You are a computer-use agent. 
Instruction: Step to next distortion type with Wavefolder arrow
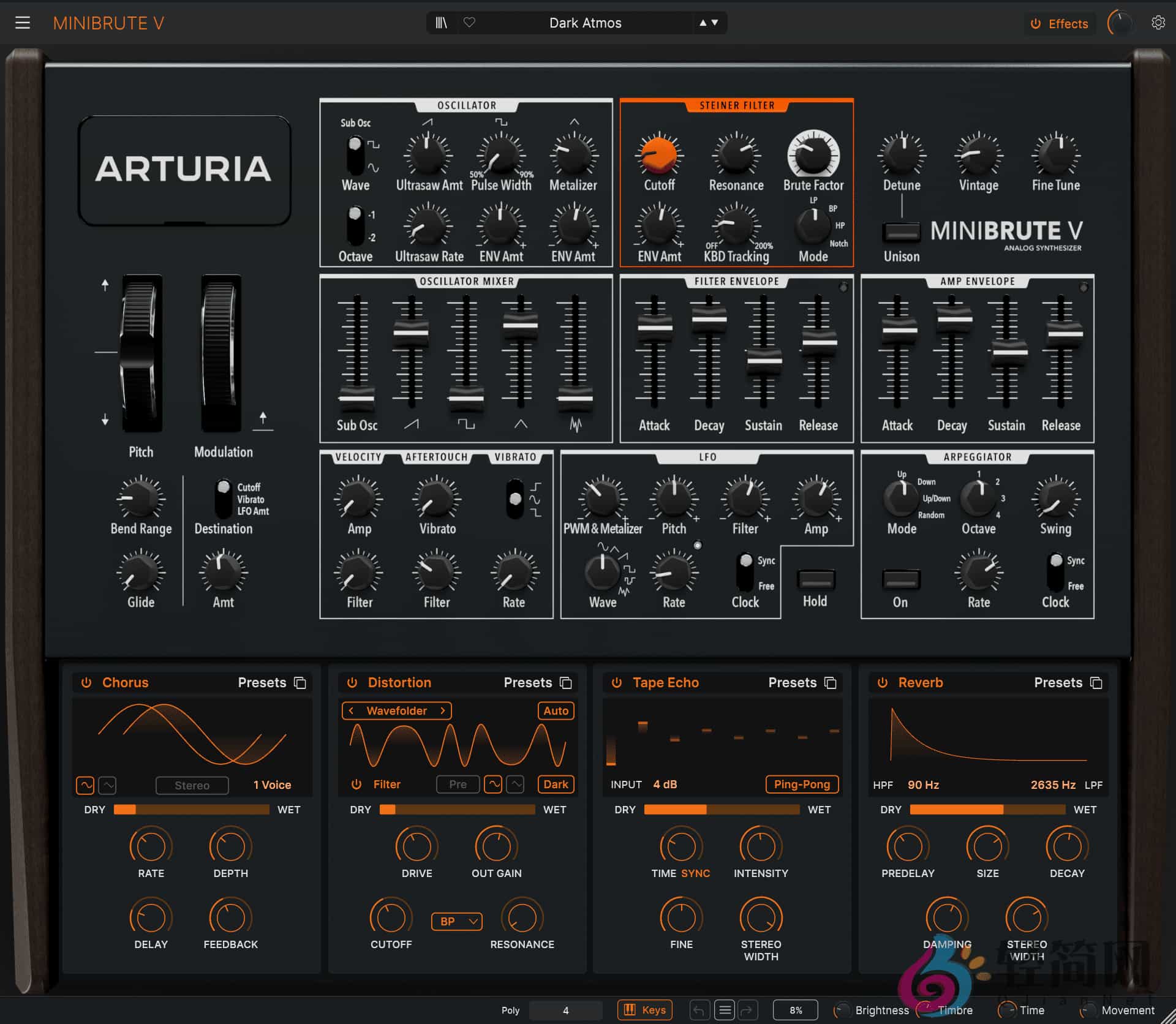(x=443, y=710)
